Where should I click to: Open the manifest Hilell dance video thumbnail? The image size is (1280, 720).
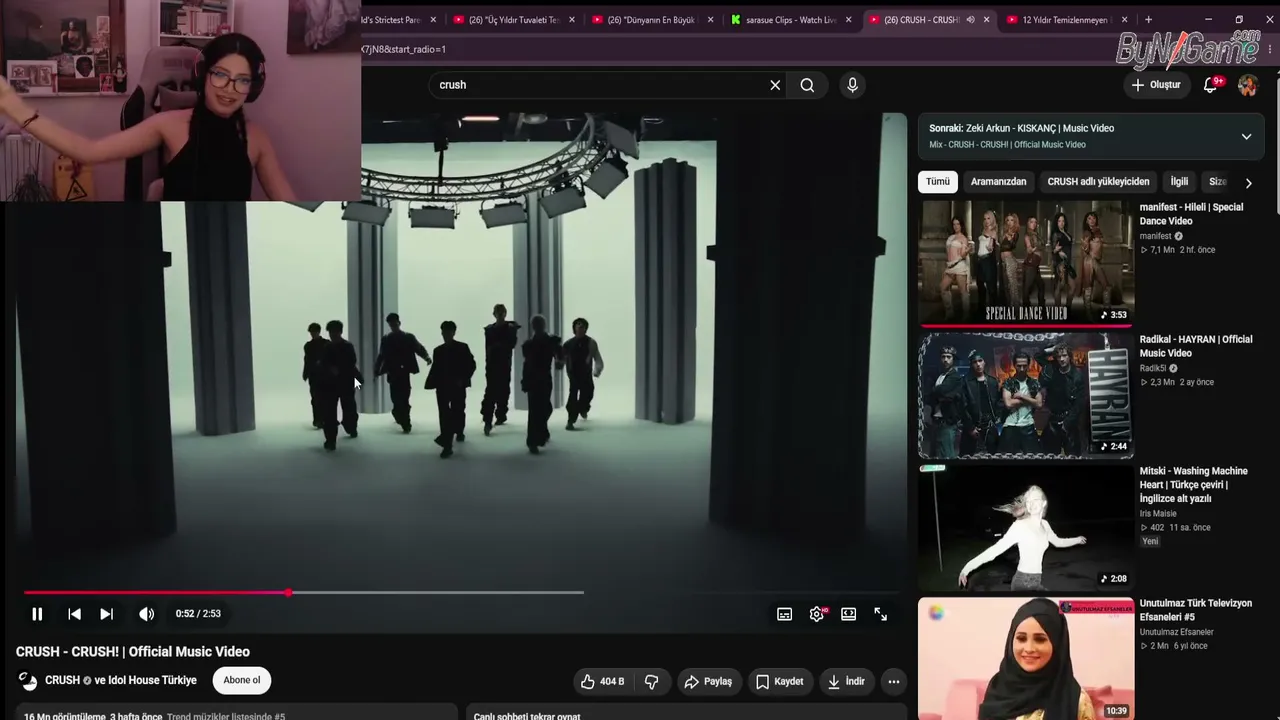pos(1026,262)
